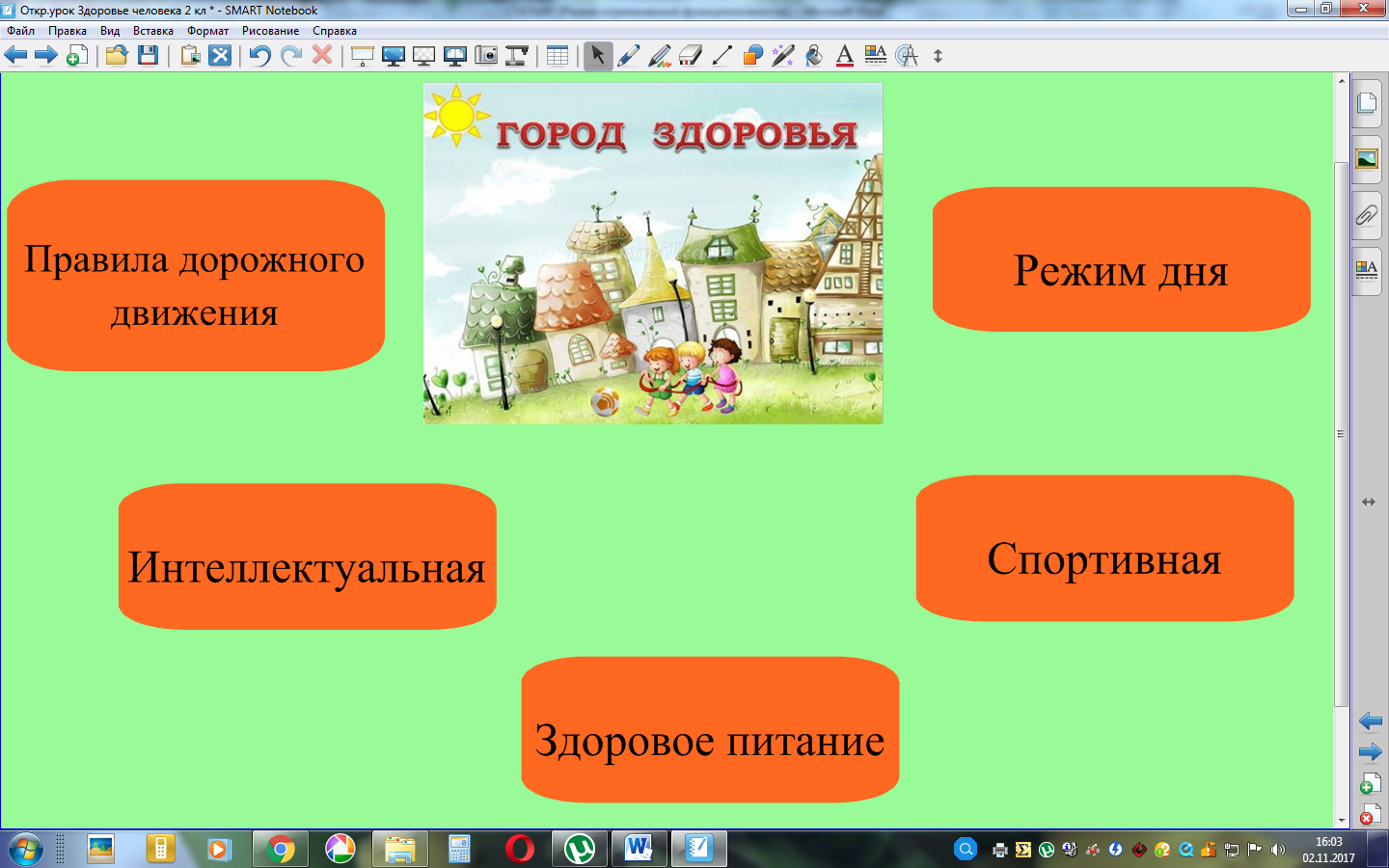The image size is (1389, 868).
Task: Select the Magic Pen tool
Action: pos(782,56)
